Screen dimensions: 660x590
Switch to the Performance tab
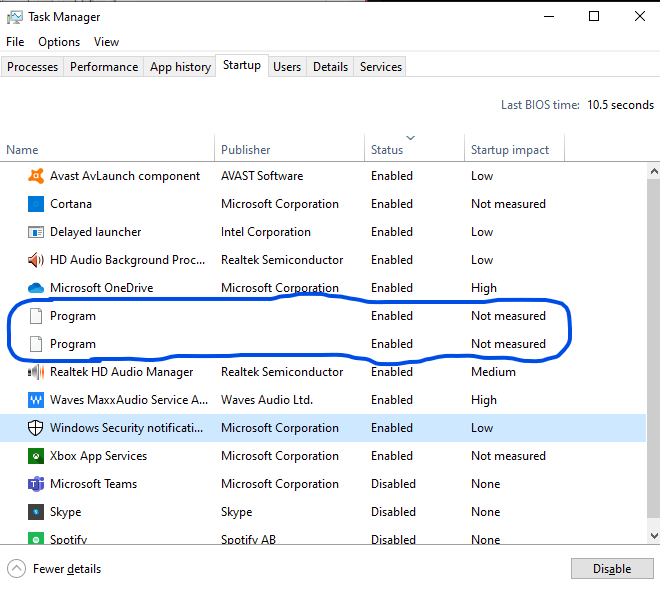coord(104,67)
